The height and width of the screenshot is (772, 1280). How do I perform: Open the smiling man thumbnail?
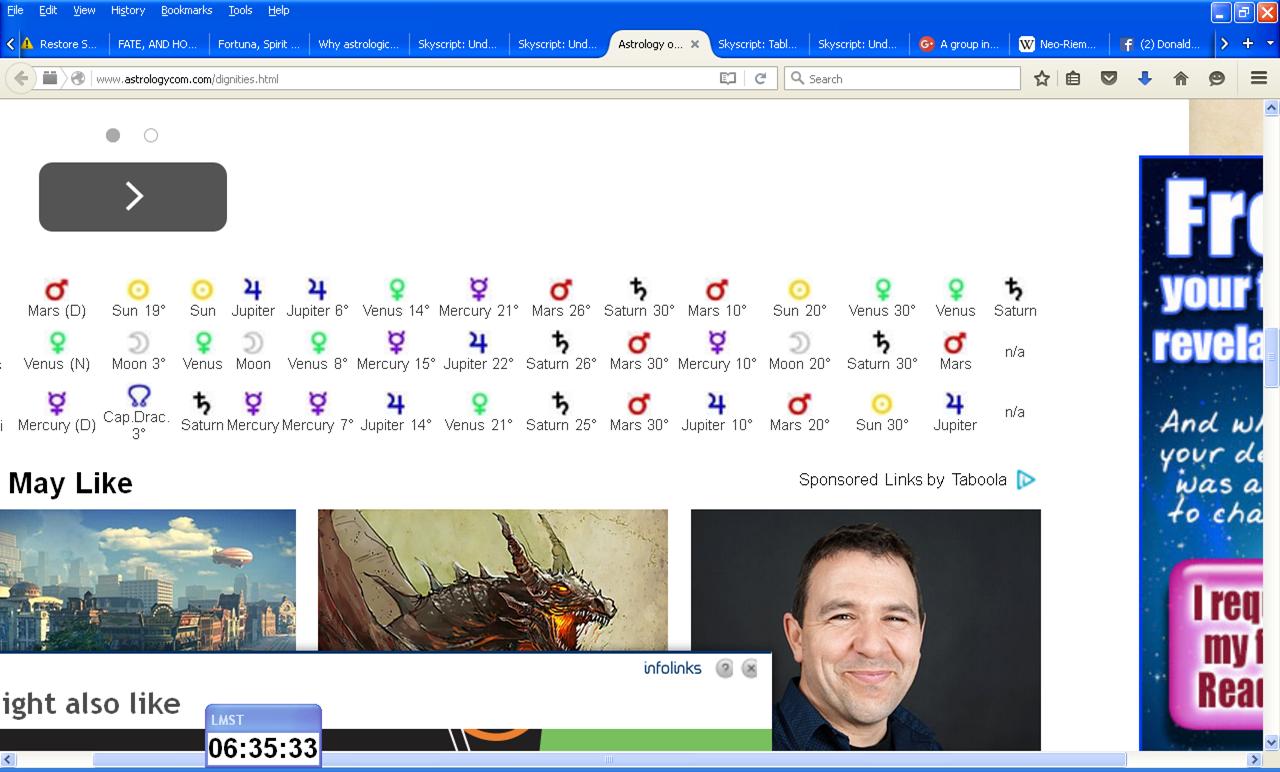coord(866,630)
